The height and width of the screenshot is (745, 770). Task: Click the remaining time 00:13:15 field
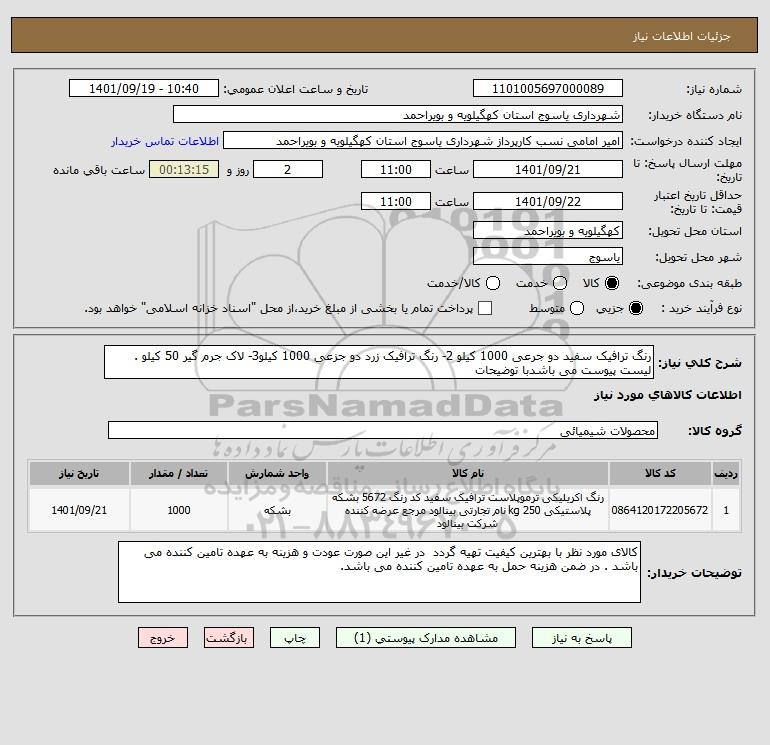pyautogui.click(x=184, y=169)
